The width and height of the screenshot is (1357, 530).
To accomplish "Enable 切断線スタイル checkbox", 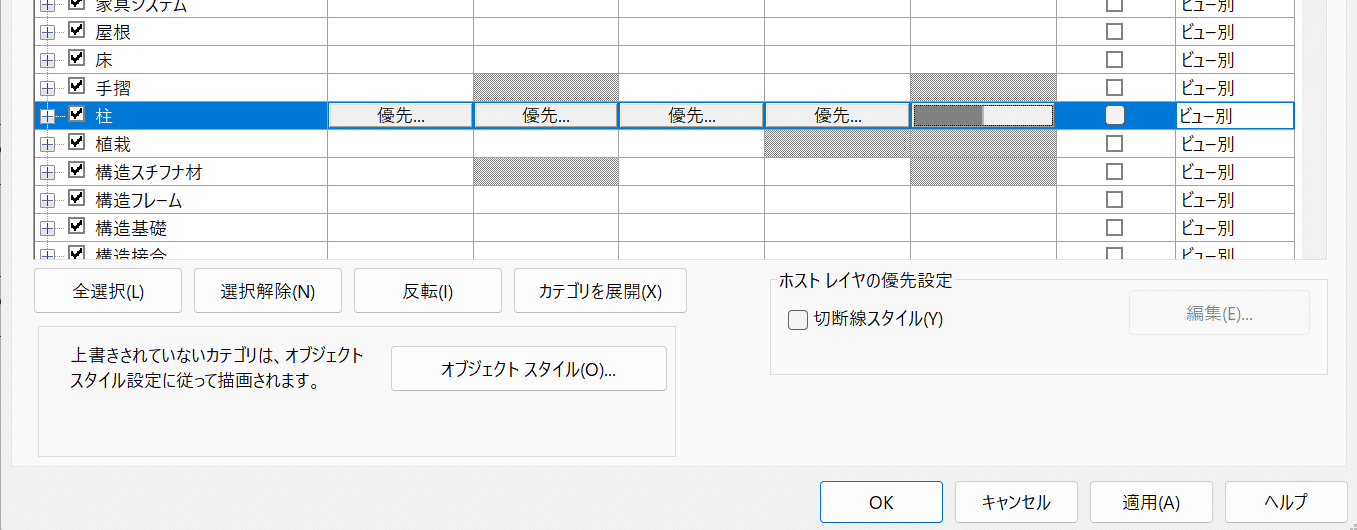I will (x=798, y=320).
